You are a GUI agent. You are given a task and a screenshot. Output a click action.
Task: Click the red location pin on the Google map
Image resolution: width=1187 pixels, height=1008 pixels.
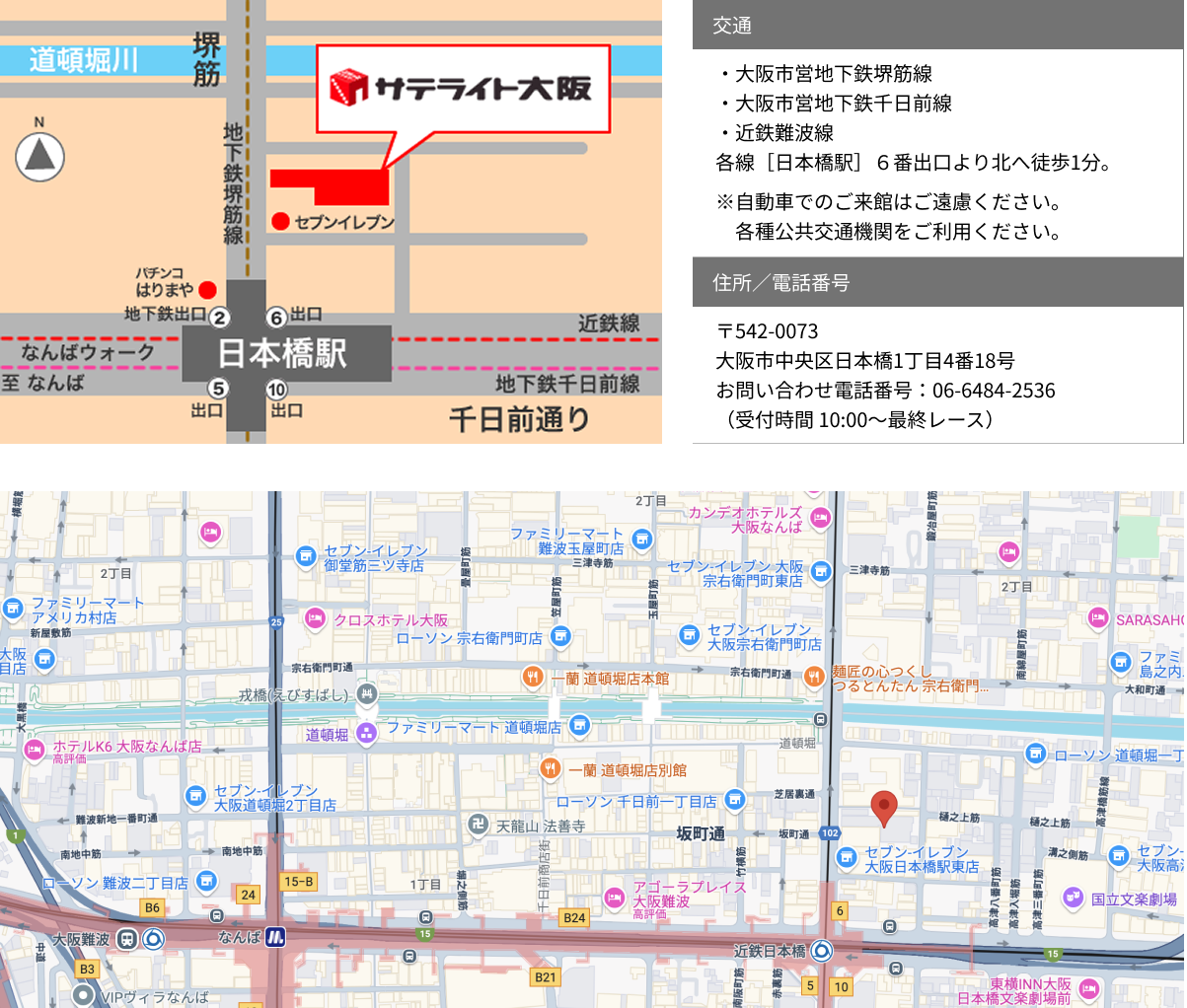point(885,809)
